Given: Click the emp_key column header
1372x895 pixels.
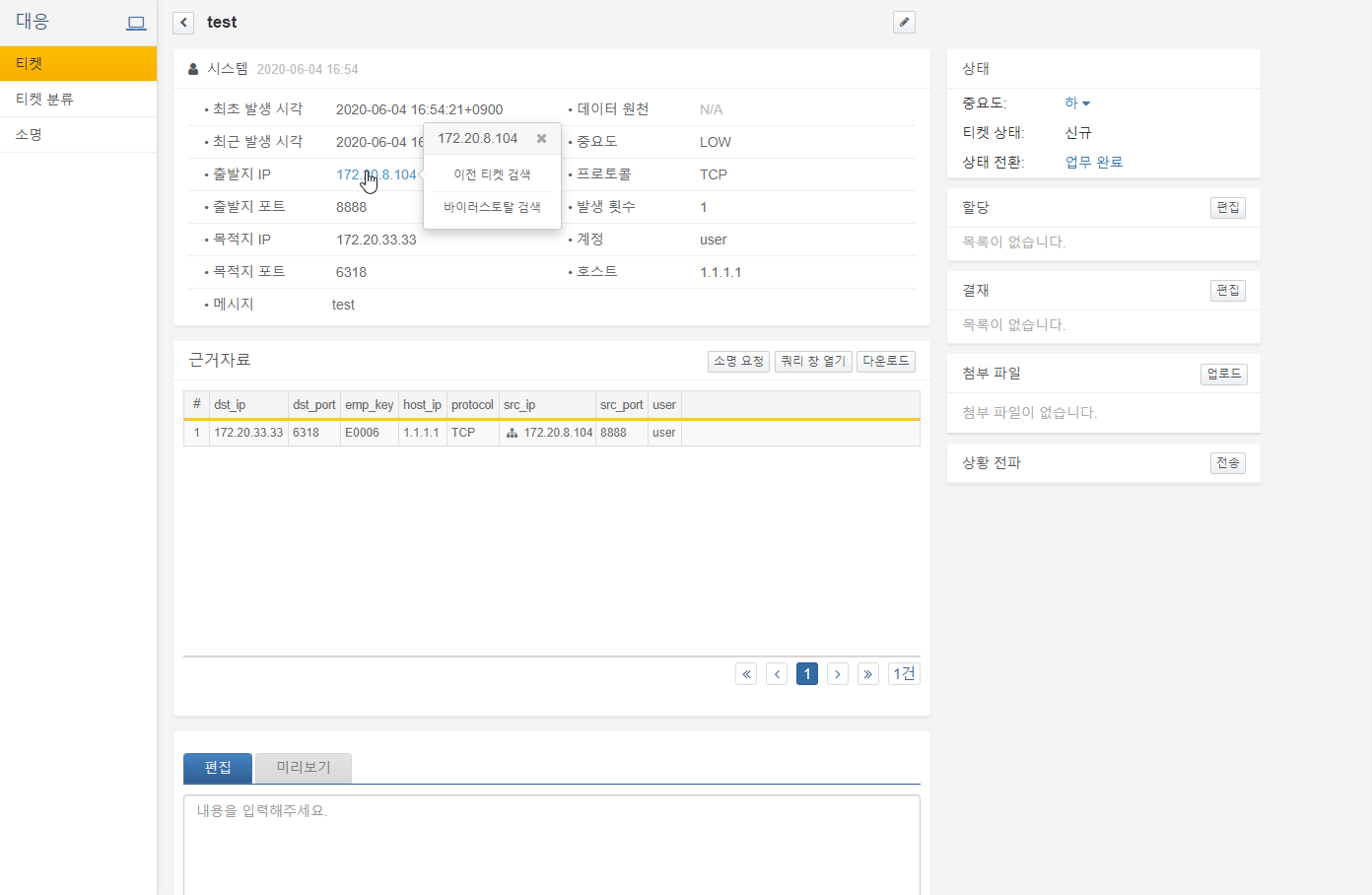Looking at the screenshot, I should [x=370, y=405].
